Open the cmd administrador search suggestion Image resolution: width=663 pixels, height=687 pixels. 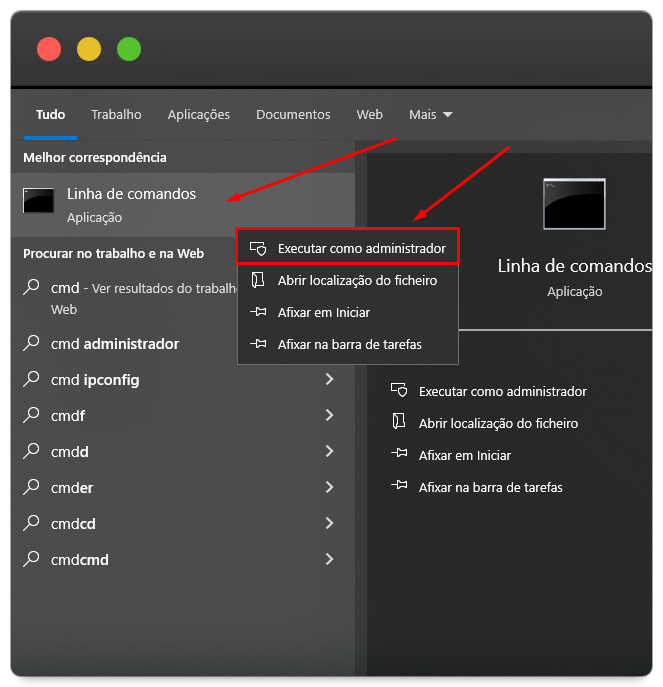[115, 344]
